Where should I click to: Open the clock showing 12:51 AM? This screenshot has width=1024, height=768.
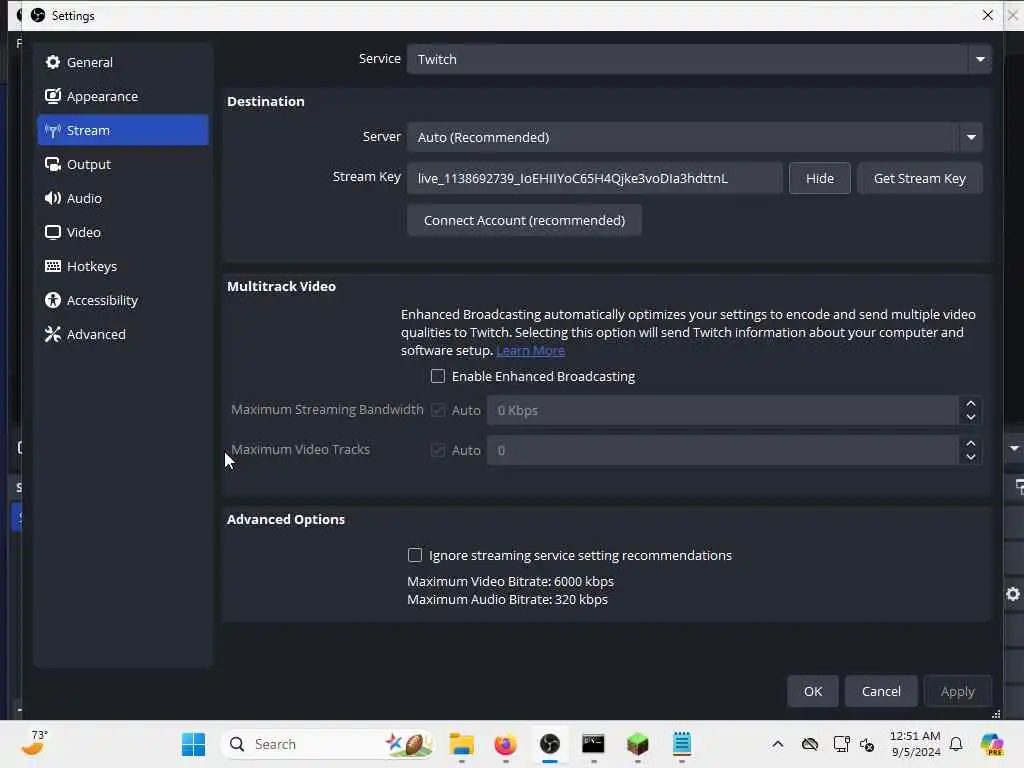tap(915, 744)
